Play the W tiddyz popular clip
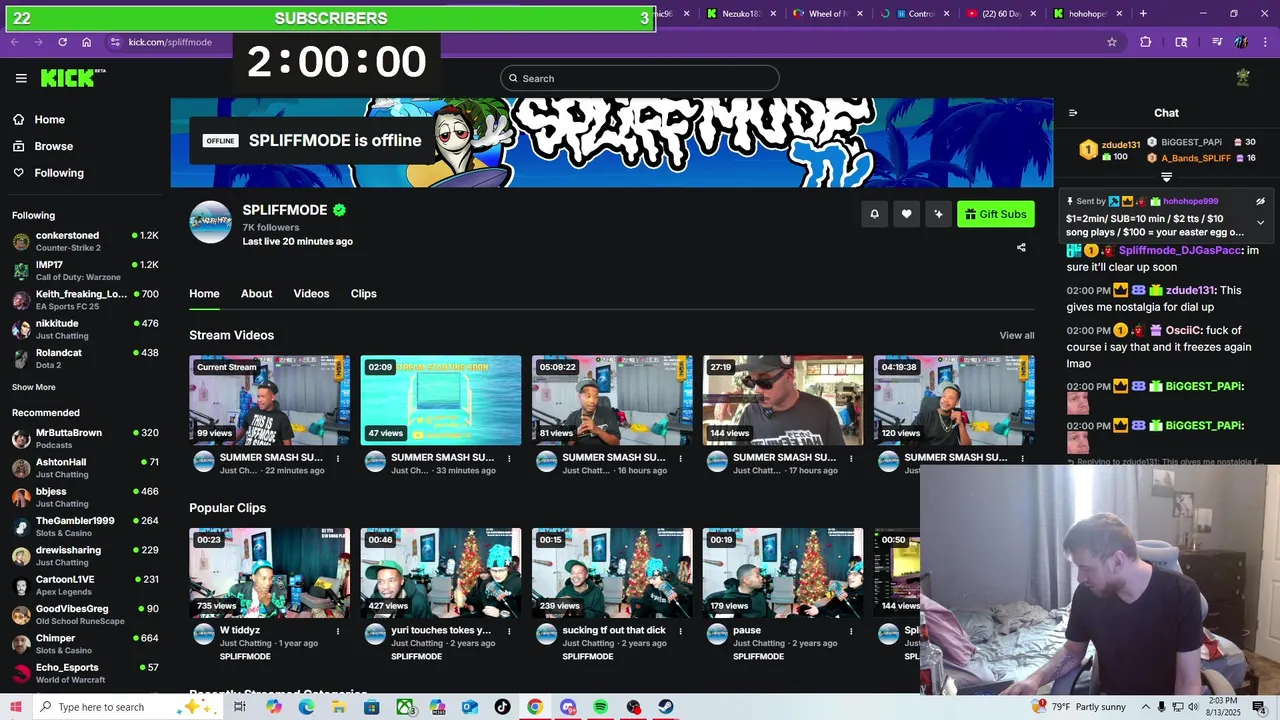Image resolution: width=1280 pixels, height=720 pixels. (270, 573)
